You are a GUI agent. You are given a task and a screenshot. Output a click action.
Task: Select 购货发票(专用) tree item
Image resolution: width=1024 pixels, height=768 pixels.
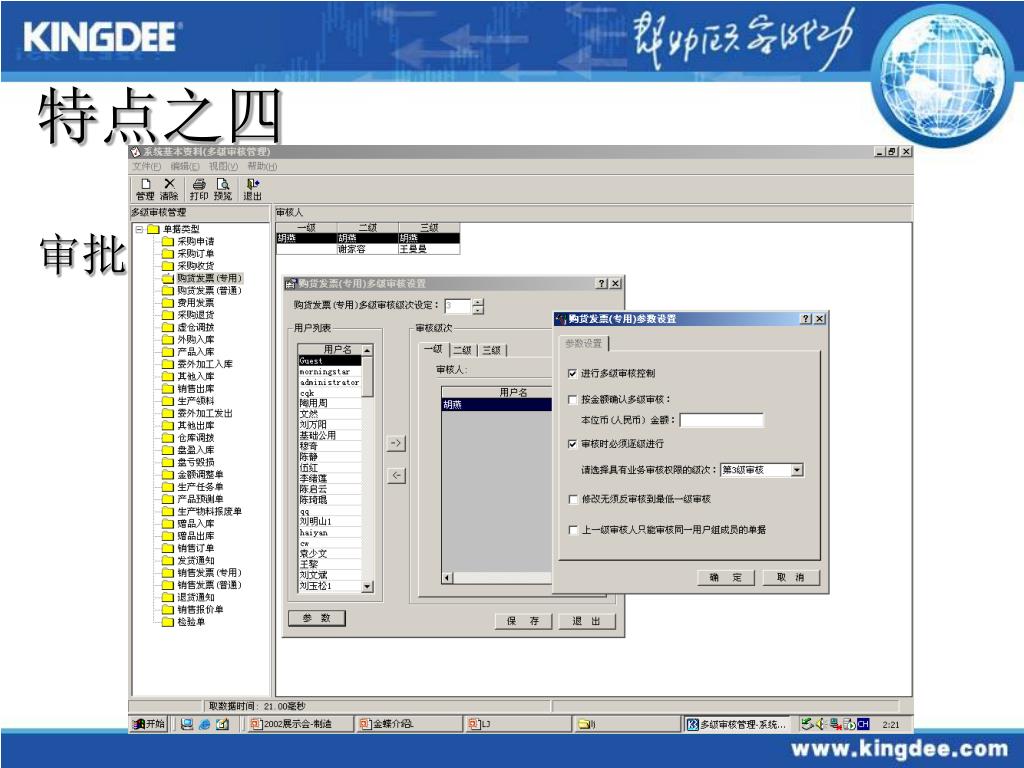click(202, 278)
